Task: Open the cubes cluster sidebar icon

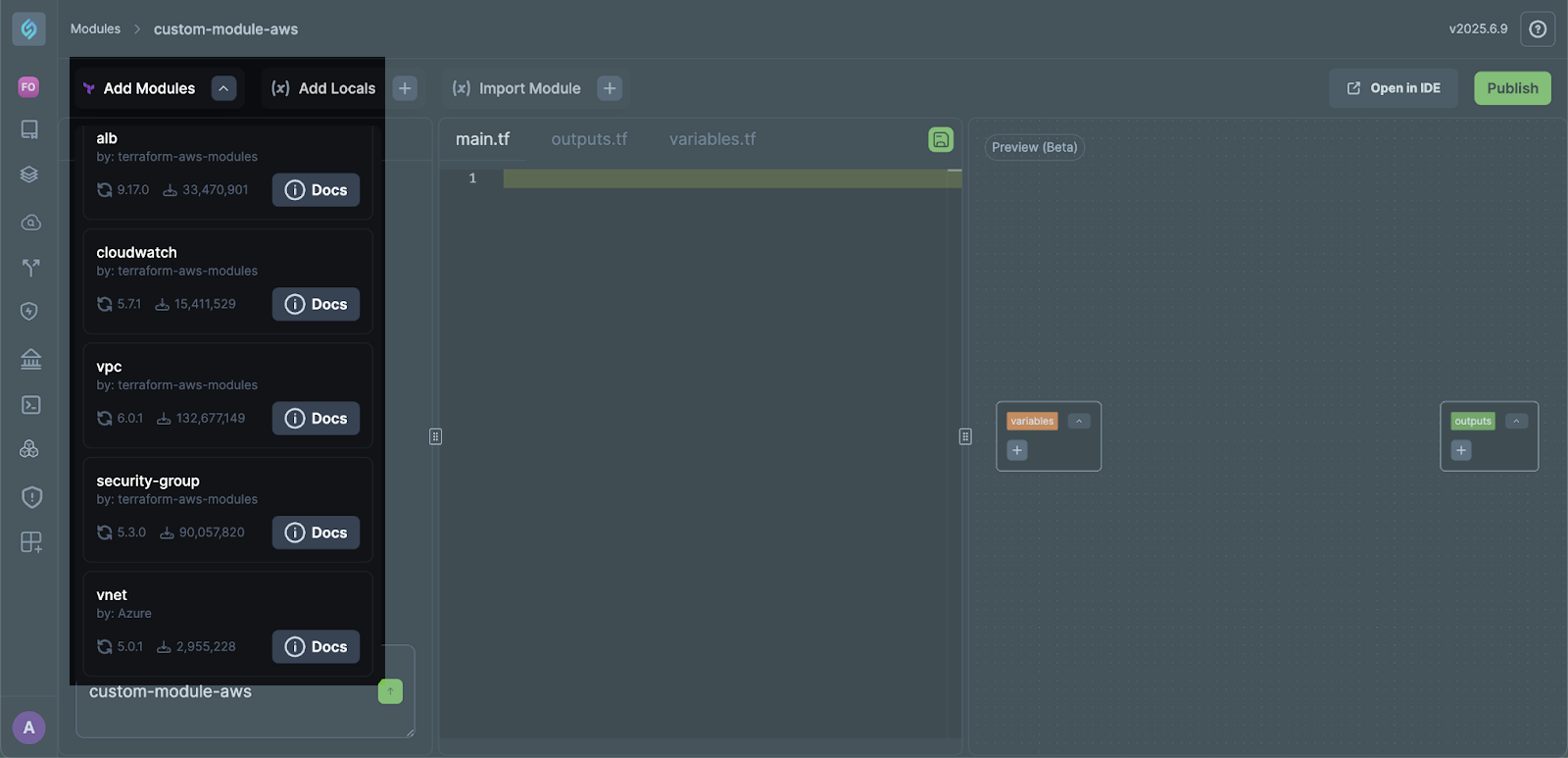Action: [29, 449]
